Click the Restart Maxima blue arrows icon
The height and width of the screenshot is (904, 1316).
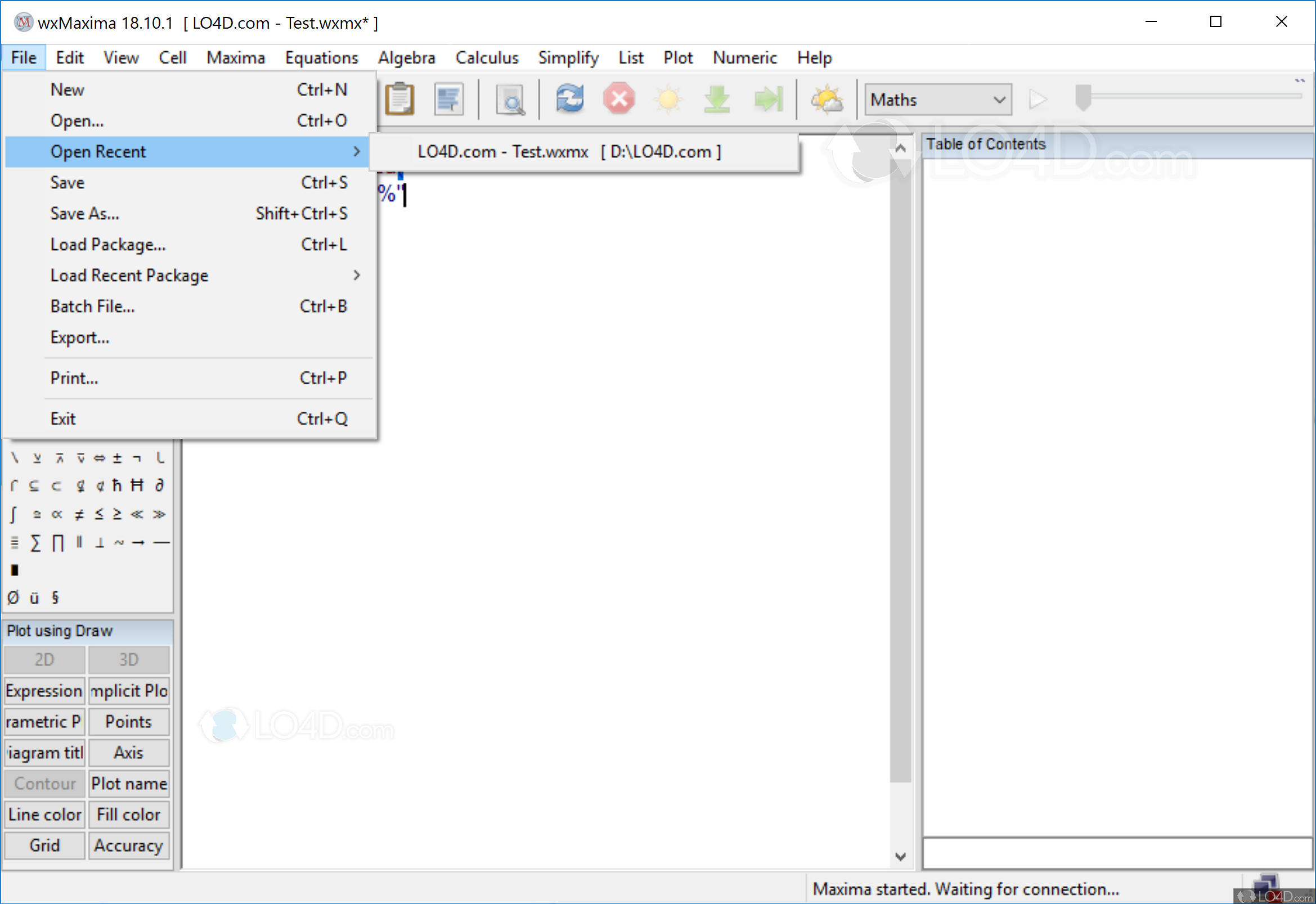tap(569, 99)
